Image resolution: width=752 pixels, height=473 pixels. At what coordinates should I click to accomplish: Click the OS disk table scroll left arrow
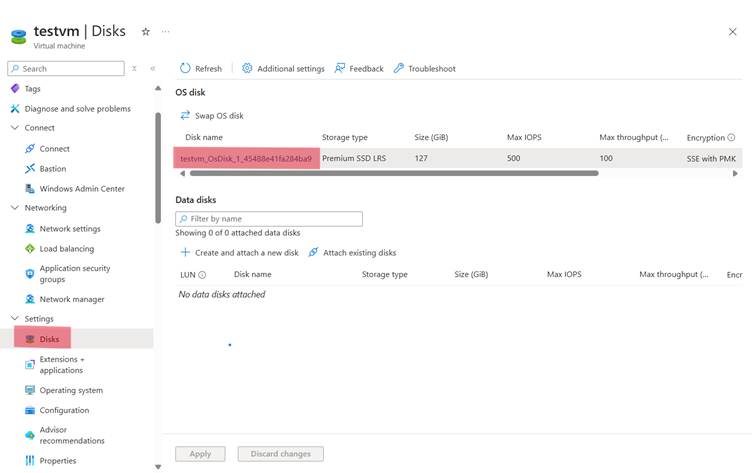pos(182,174)
